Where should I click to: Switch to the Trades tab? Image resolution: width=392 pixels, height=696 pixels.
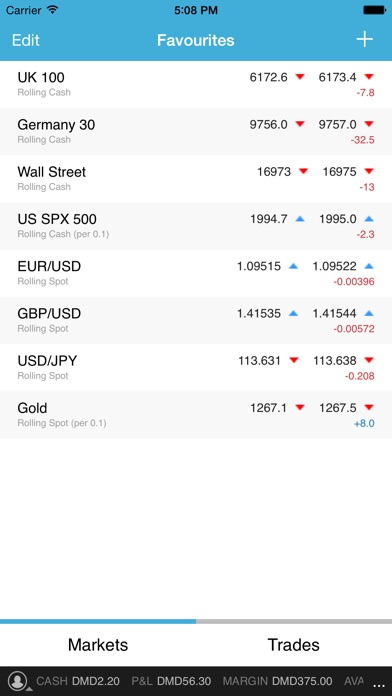[x=294, y=645]
